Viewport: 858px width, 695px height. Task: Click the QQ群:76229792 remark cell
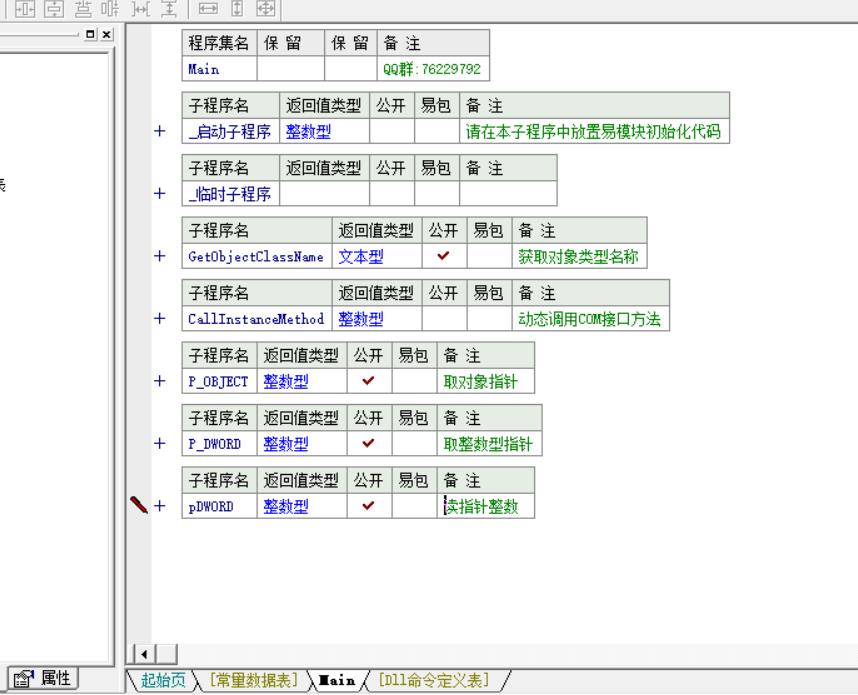point(433,69)
